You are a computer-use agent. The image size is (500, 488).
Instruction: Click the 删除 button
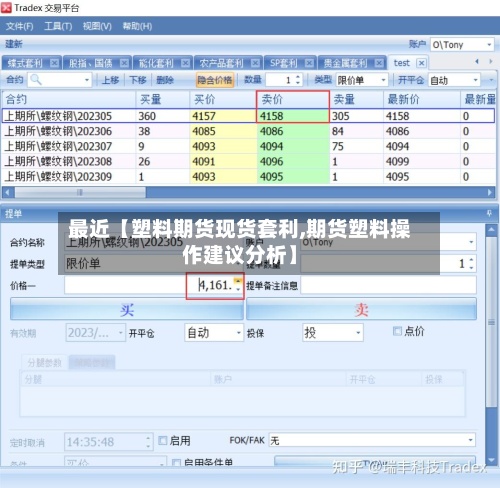coord(165,80)
